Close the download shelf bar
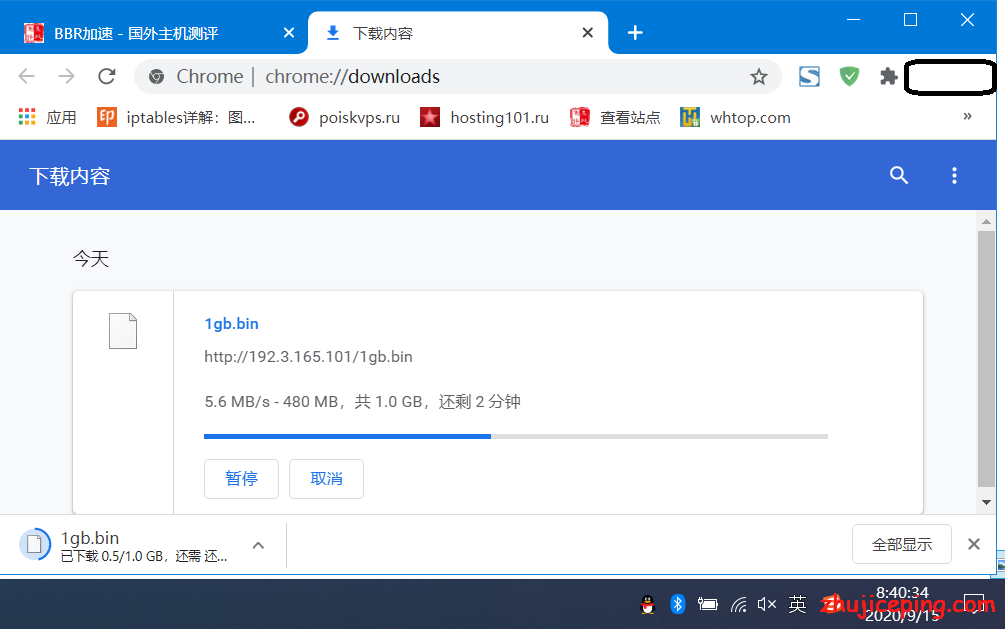 (974, 544)
